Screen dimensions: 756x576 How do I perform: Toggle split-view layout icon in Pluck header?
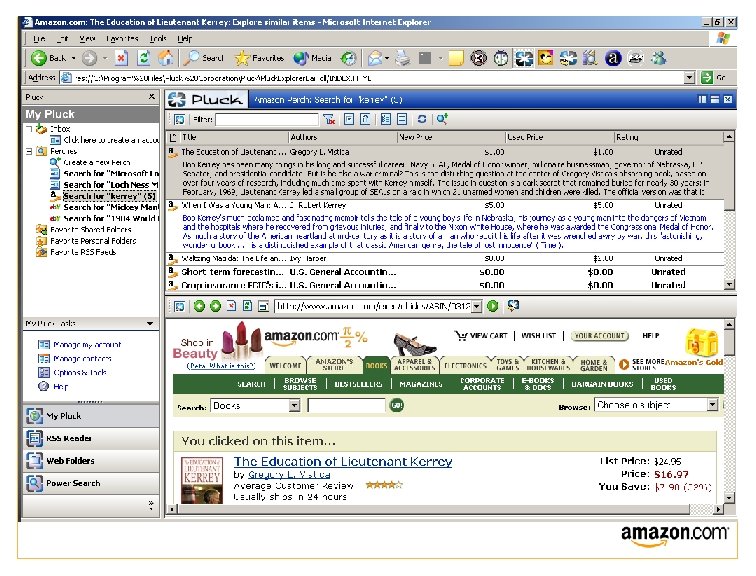point(702,99)
